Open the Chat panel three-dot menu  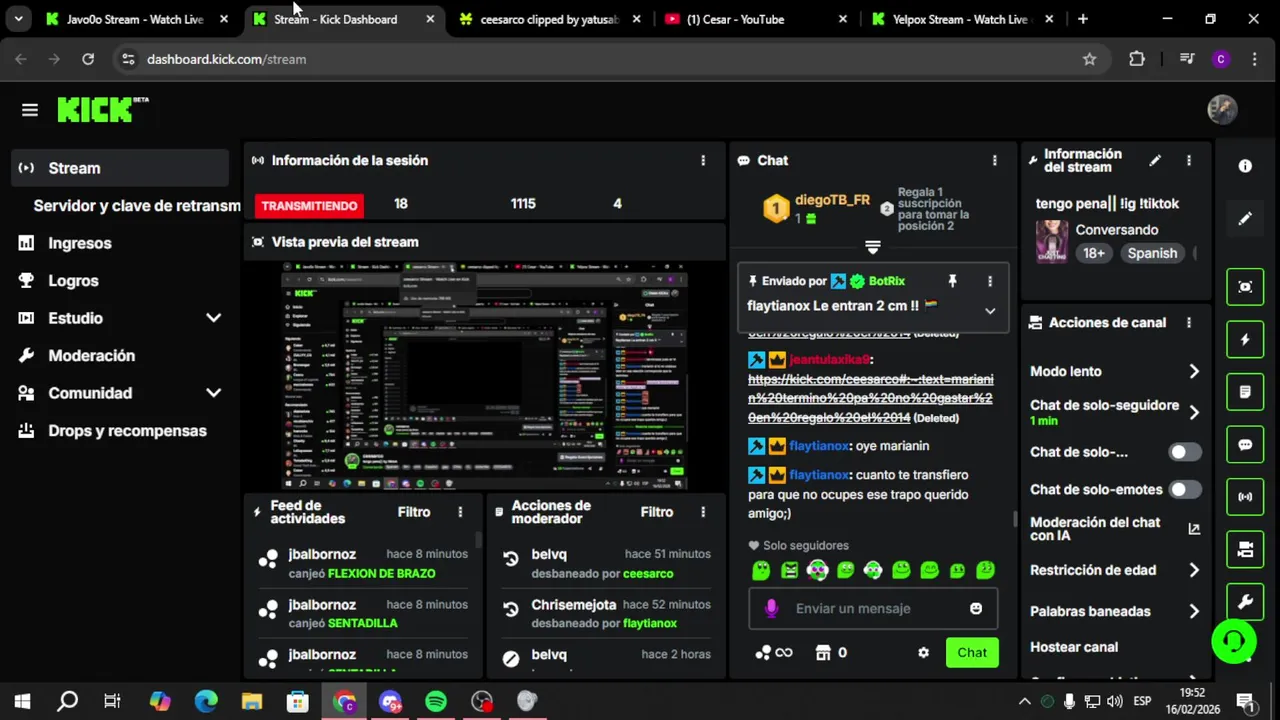tap(994, 160)
